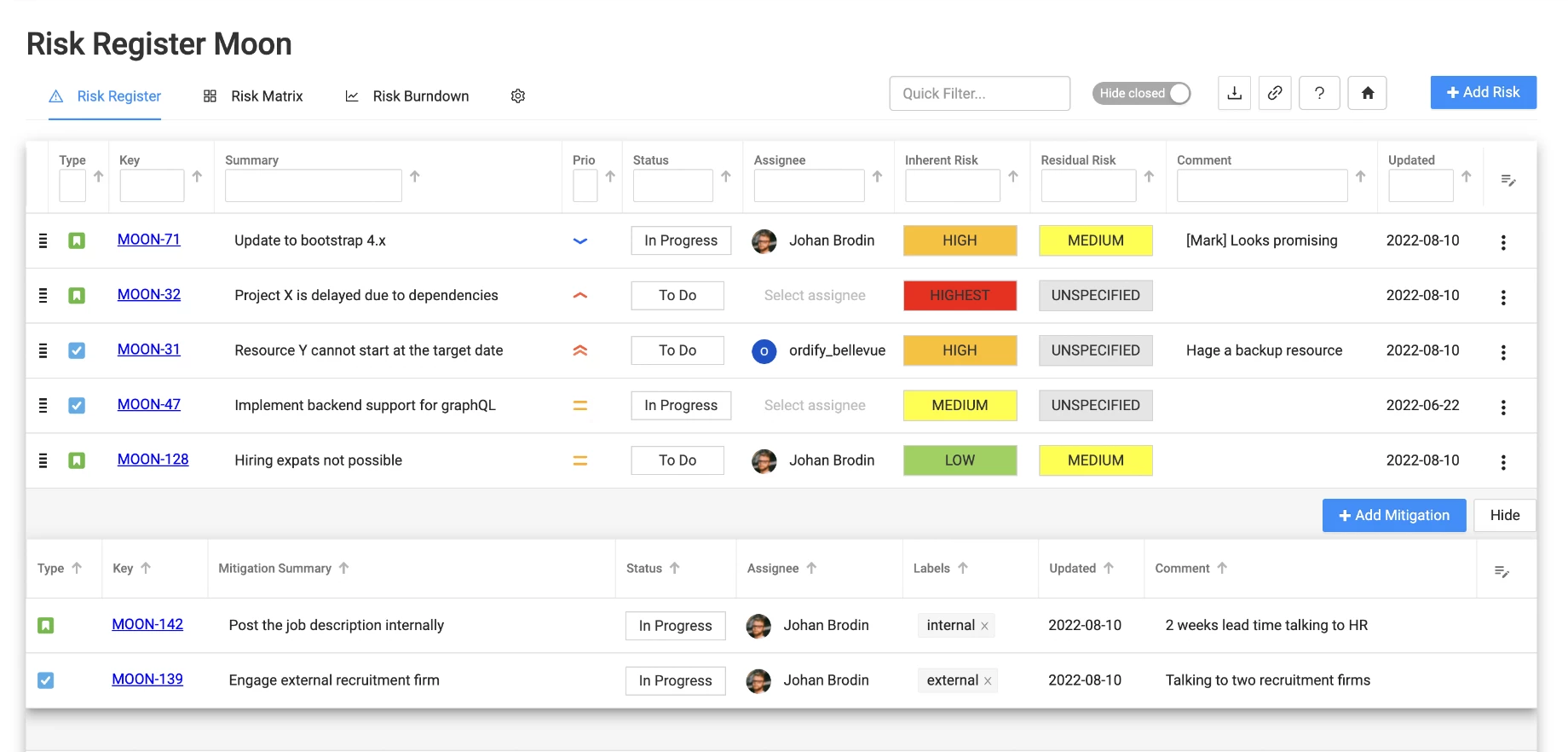The height and width of the screenshot is (752, 1568).
Task: Open the MOON-139 mitigation link
Action: [x=147, y=680]
